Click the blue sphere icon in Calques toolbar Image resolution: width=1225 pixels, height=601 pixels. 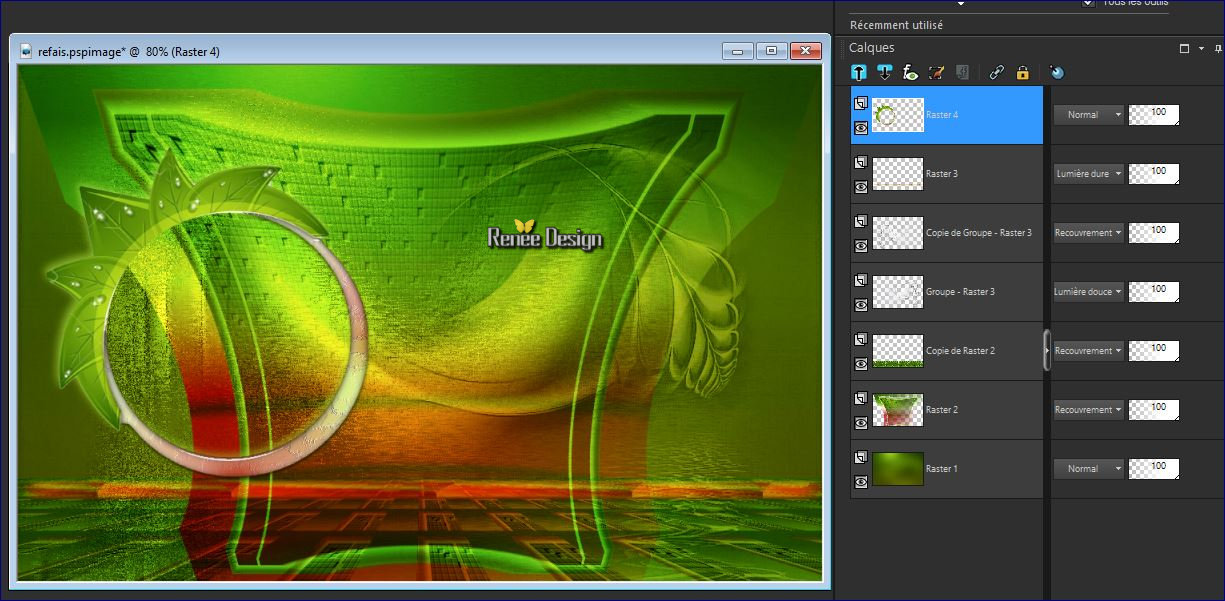[1057, 72]
